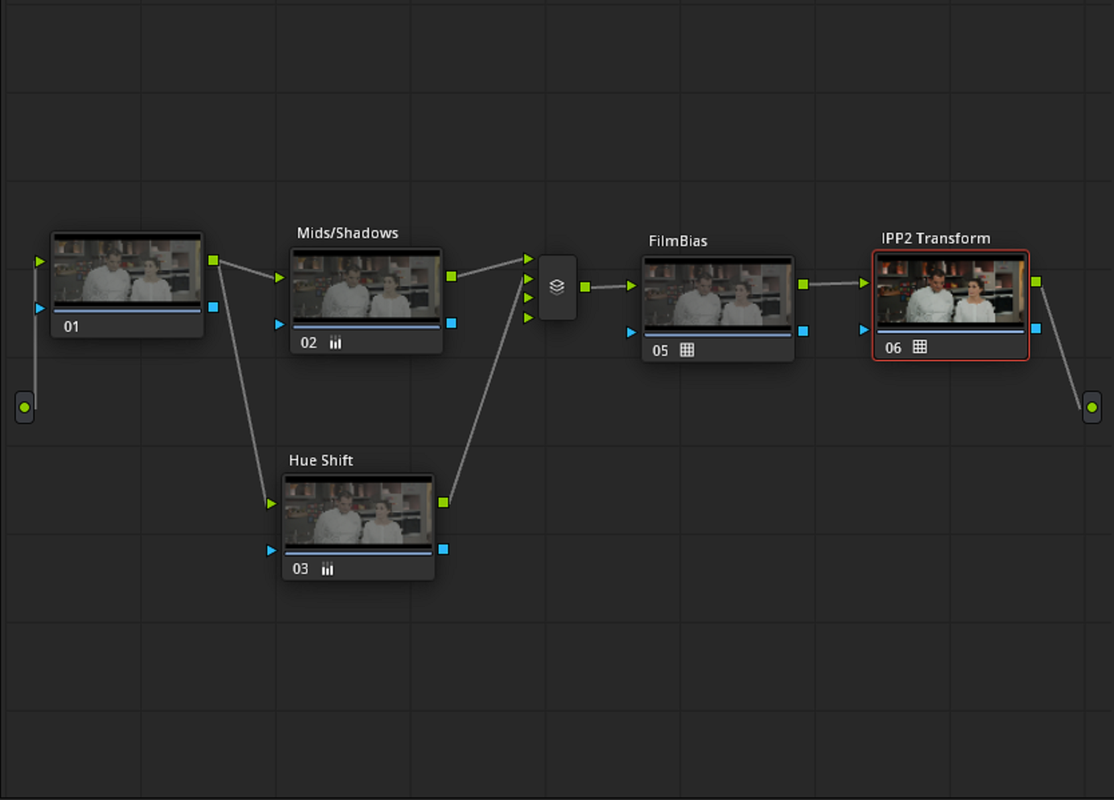Click FilmBias node's green RGB output
Image resolution: width=1114 pixels, height=800 pixels.
803,284
